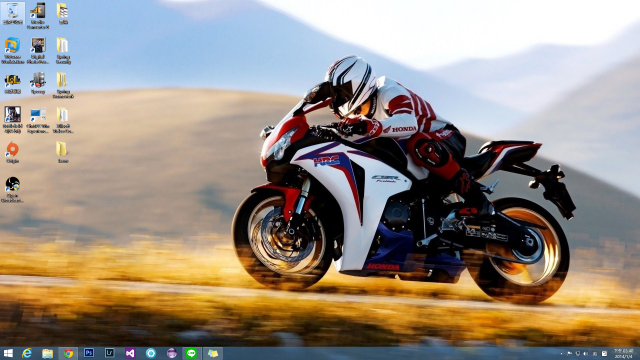640x360 pixels.
Task: Click the network tray icon
Action: click(595, 354)
